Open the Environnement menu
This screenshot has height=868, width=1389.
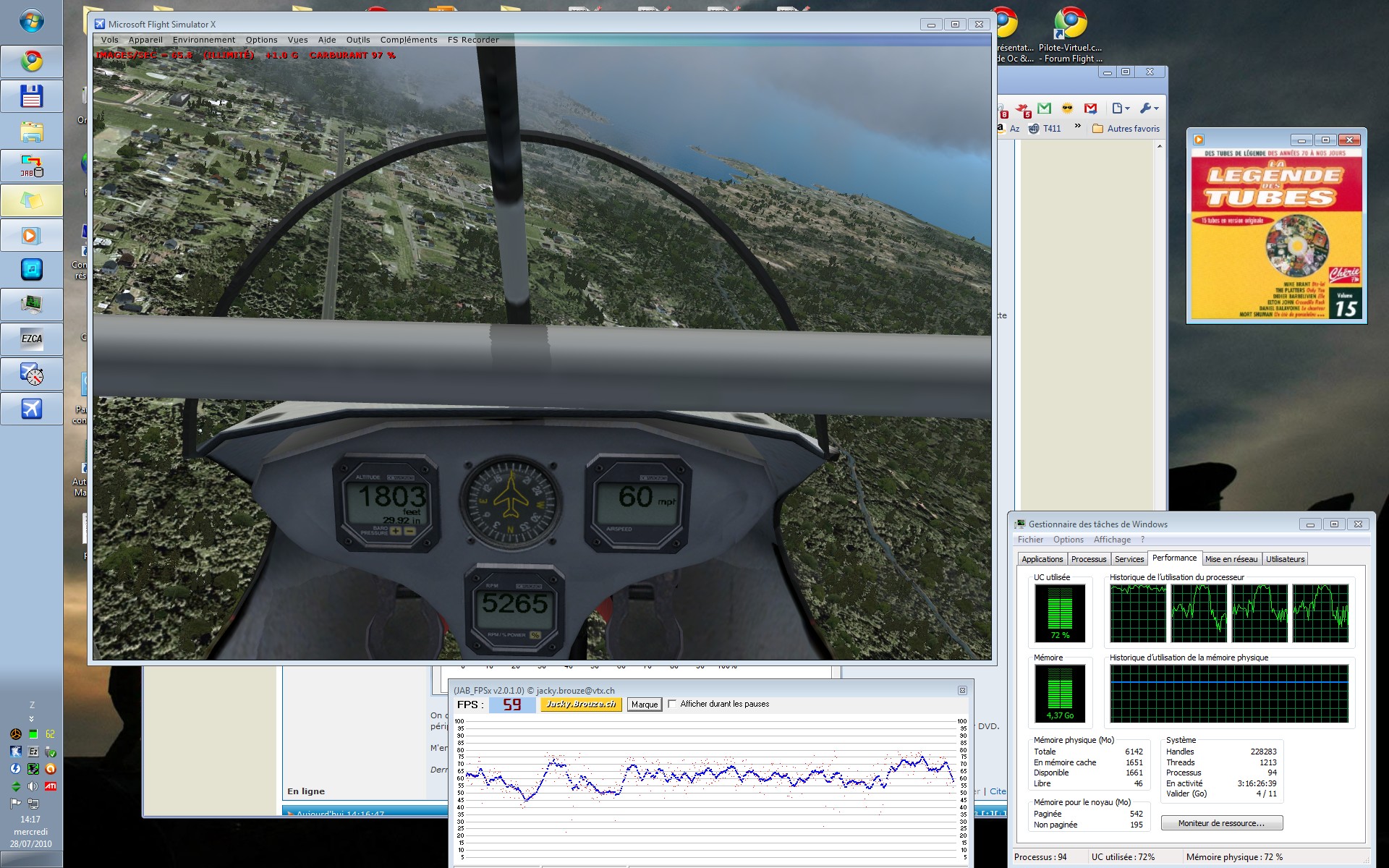point(204,40)
